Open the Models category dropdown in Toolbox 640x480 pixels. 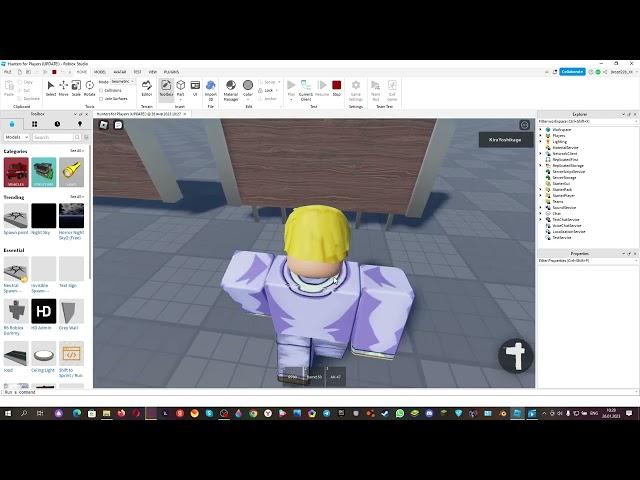click(16, 137)
